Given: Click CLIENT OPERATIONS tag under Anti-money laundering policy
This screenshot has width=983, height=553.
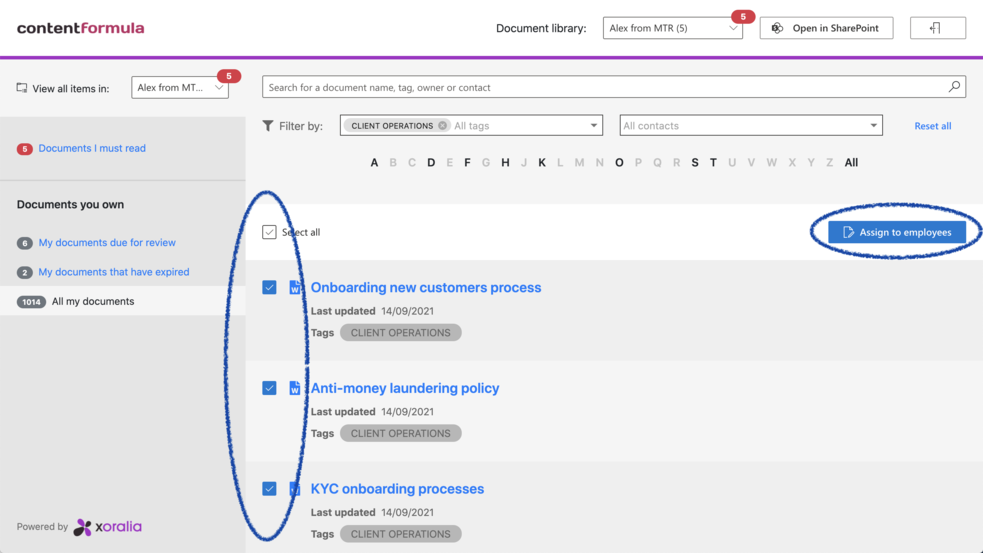Looking at the screenshot, I should pos(401,433).
